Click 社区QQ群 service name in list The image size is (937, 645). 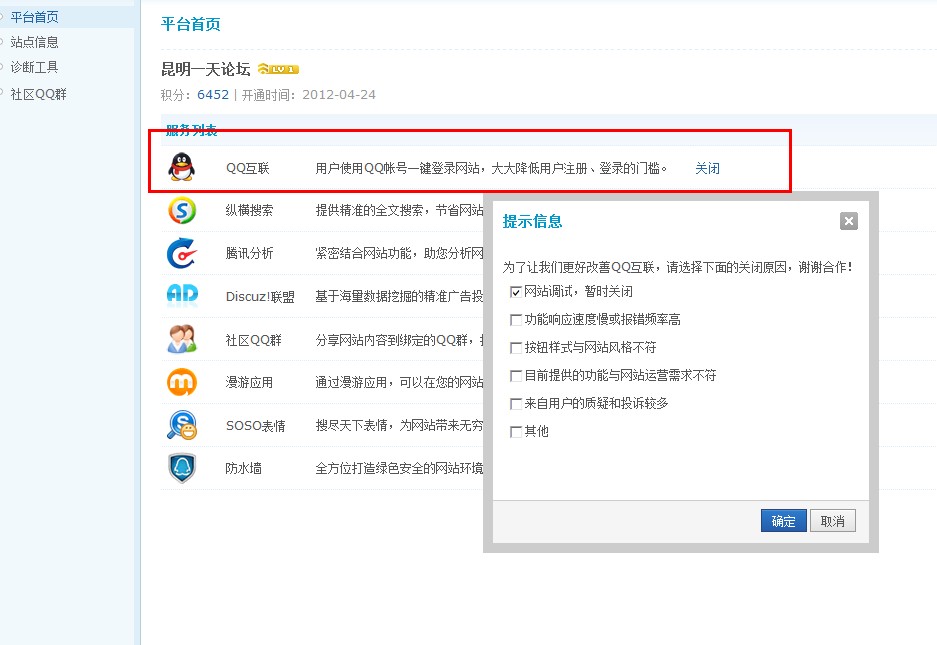[253, 340]
